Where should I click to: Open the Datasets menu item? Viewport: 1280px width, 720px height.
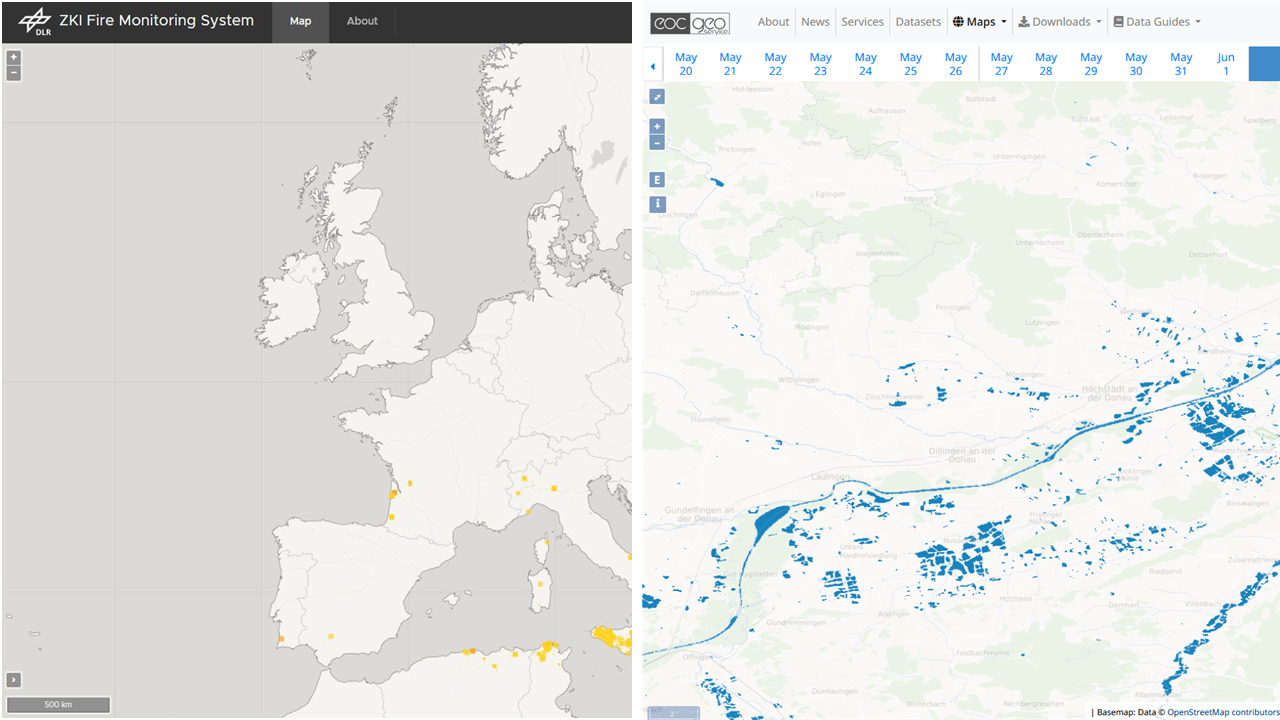tap(918, 22)
